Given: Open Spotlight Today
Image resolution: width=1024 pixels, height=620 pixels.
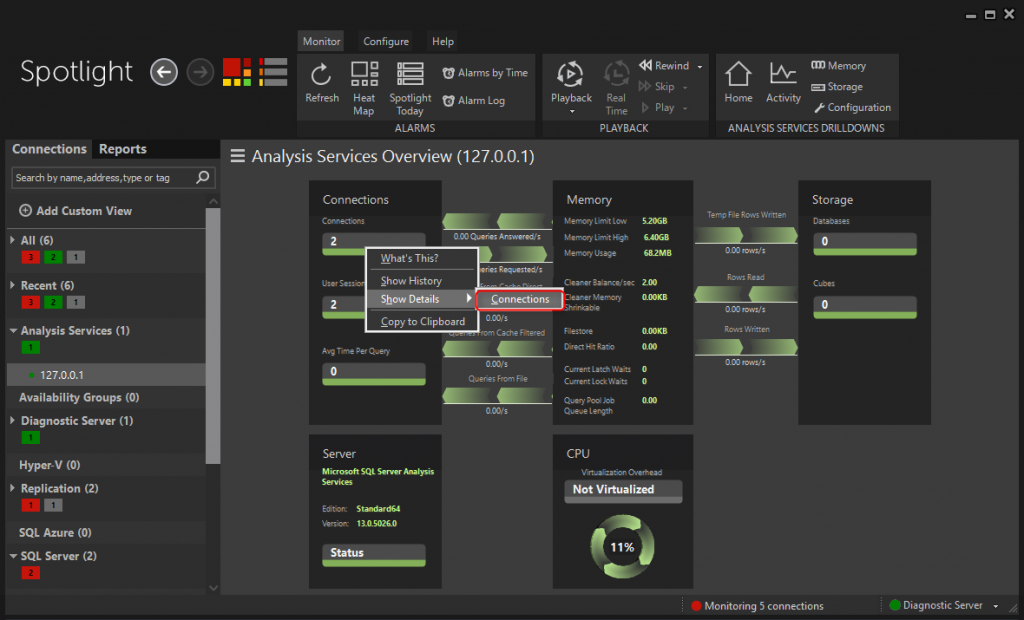Looking at the screenshot, I should tap(410, 88).
